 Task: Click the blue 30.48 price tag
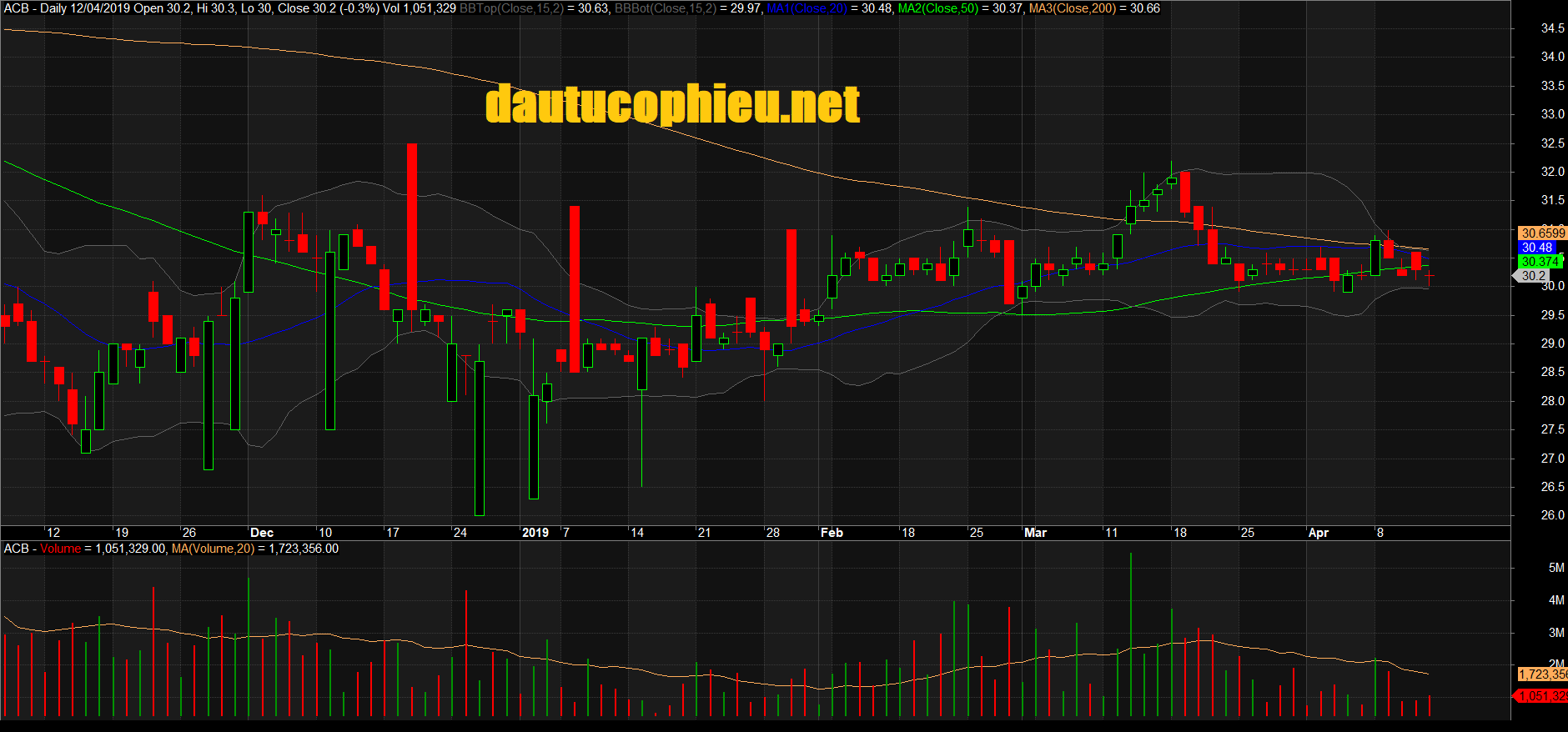pyautogui.click(x=1537, y=248)
